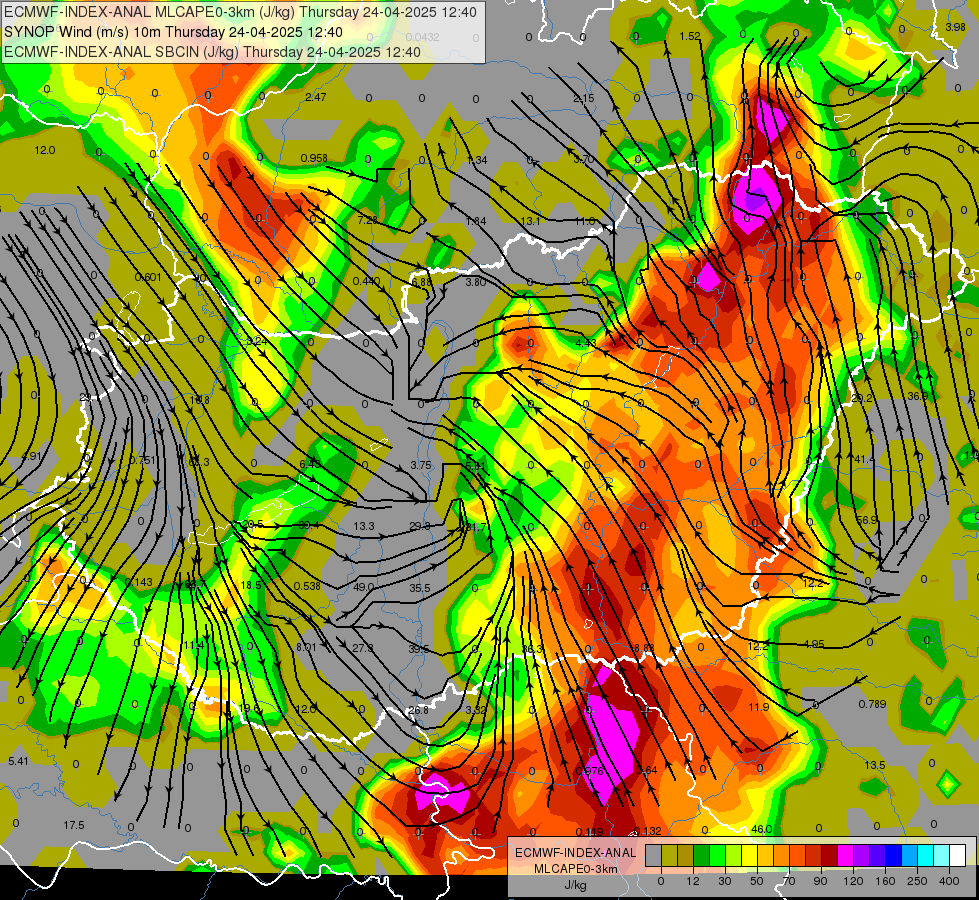The width and height of the screenshot is (979, 900).
Task: Click the map value 46.0
Action: point(762,829)
